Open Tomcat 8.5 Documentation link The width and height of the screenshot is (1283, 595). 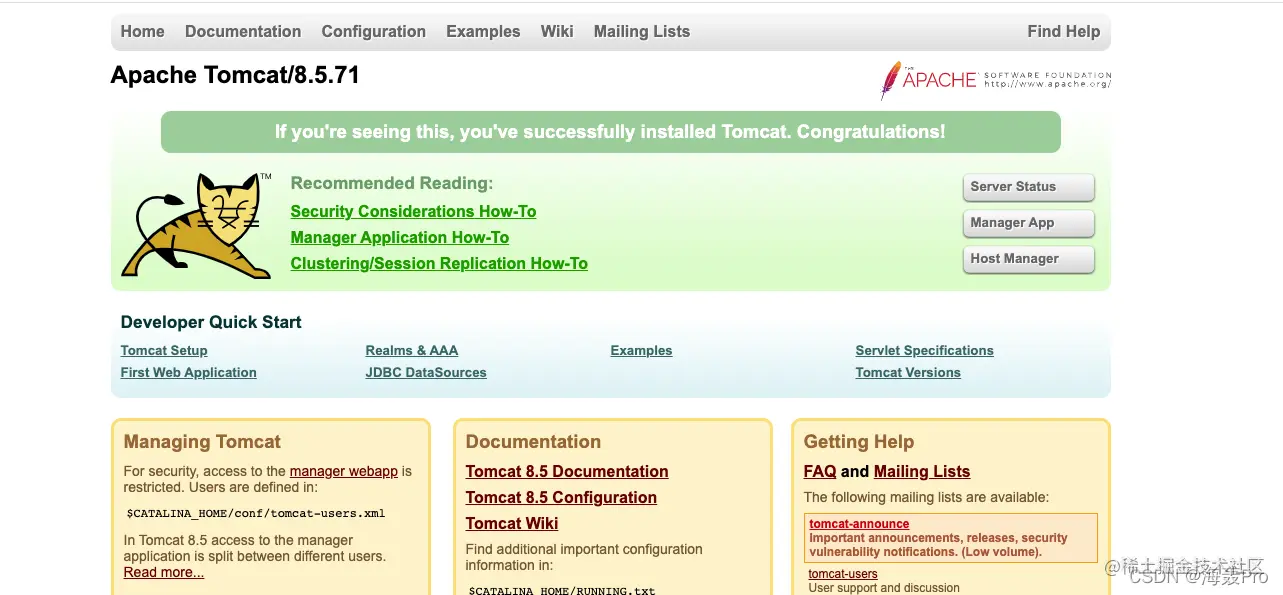pyautogui.click(x=567, y=472)
